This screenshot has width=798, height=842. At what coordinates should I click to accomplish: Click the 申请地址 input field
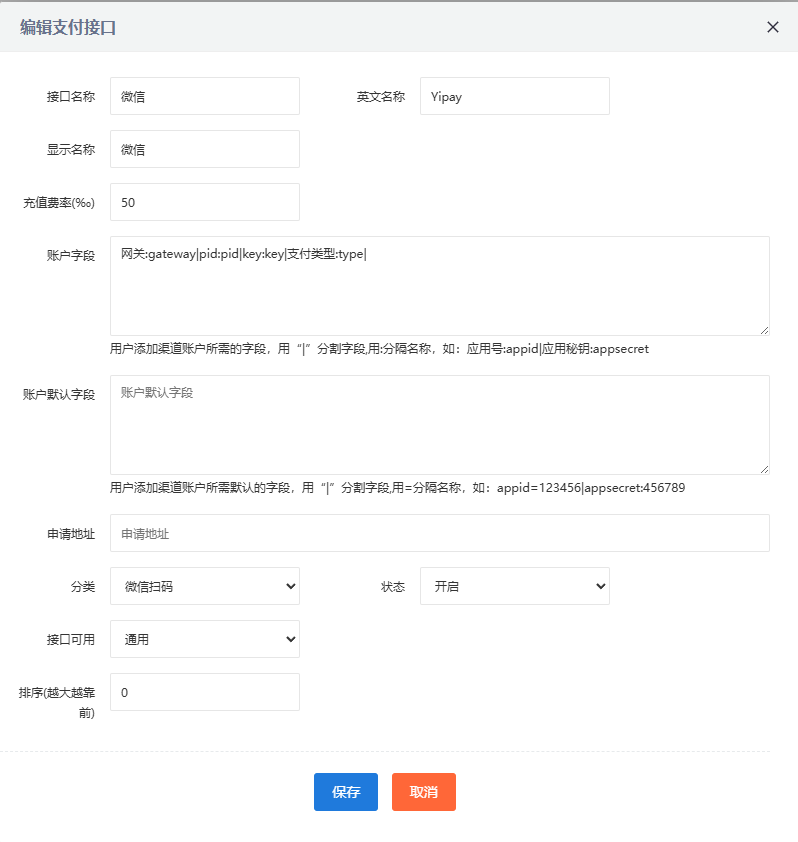[x=439, y=533]
